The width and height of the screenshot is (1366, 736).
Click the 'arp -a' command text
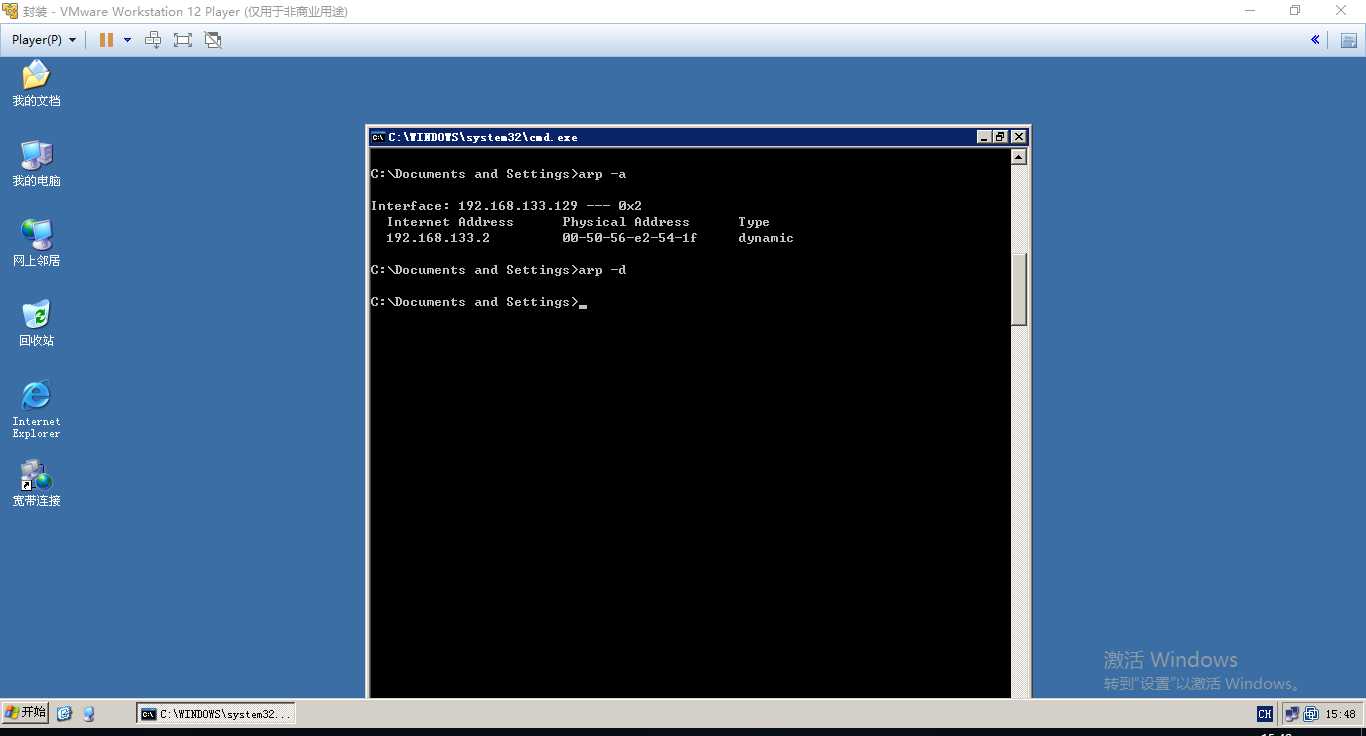[x=602, y=174]
